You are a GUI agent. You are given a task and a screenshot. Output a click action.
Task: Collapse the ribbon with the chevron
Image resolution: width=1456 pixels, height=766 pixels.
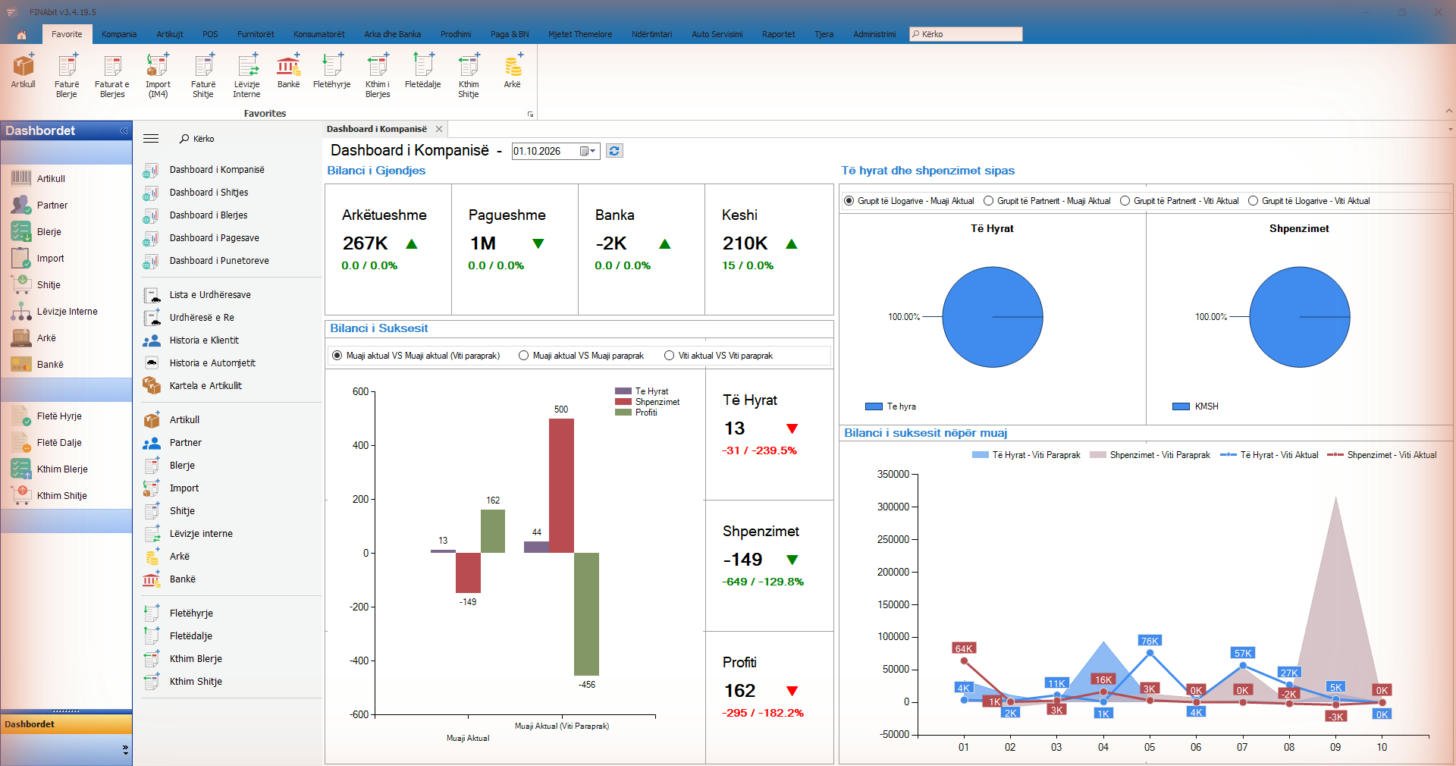tap(1449, 111)
